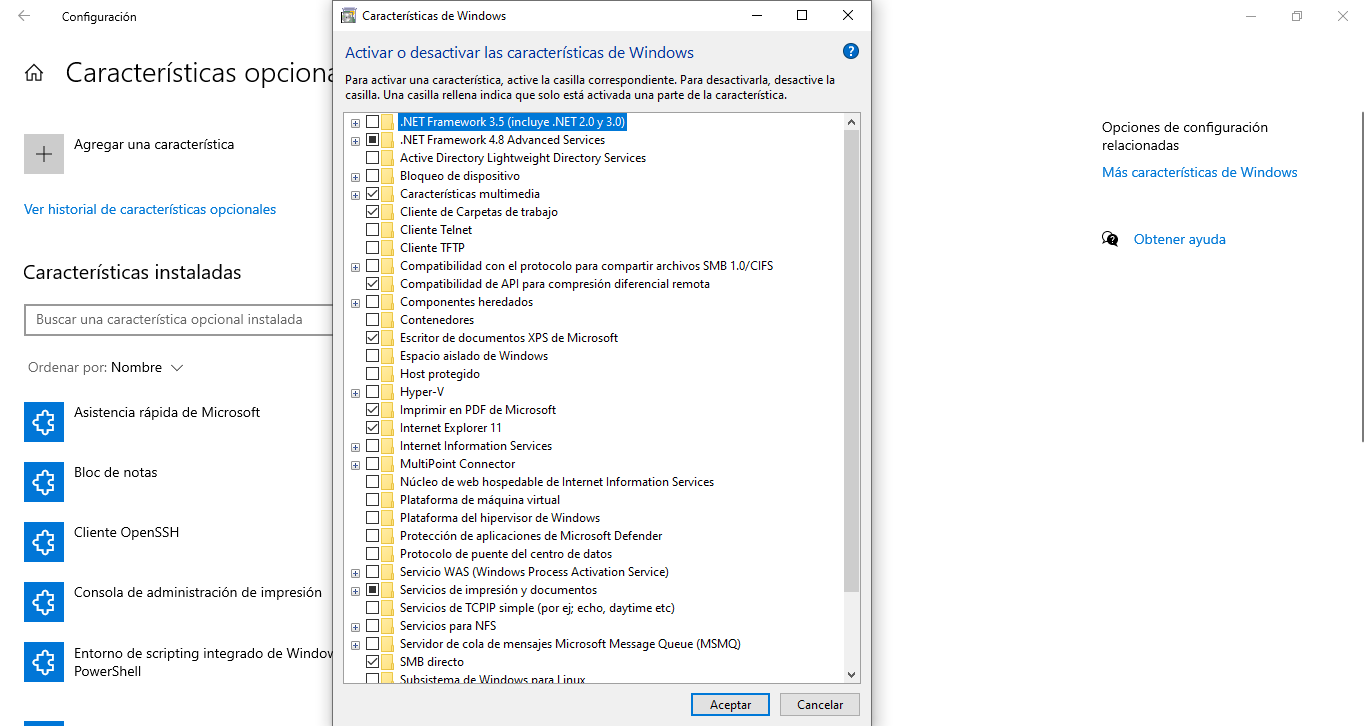Uncheck the Características multimedia checkbox
This screenshot has height=726, width=1366.
(x=372, y=194)
